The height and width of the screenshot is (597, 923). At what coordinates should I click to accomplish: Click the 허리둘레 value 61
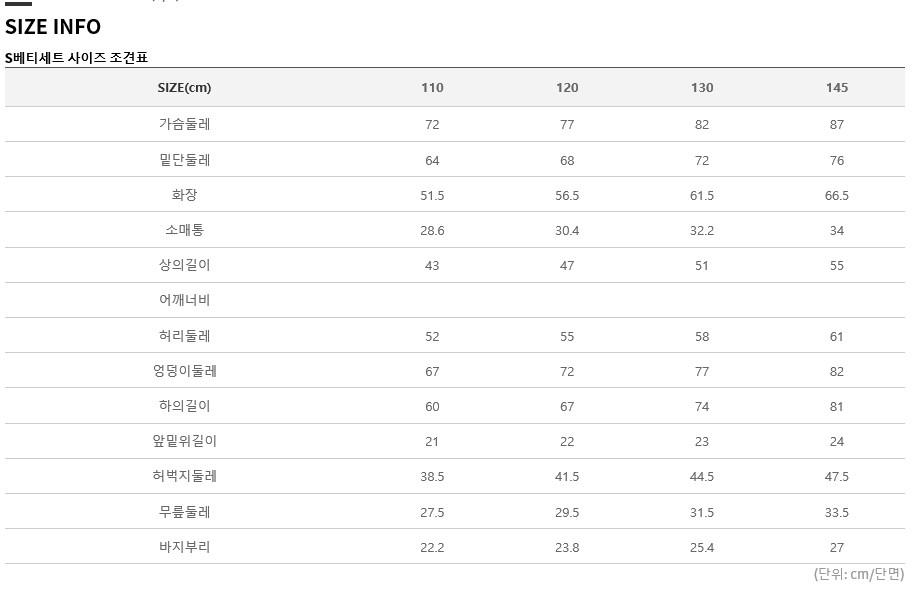837,337
